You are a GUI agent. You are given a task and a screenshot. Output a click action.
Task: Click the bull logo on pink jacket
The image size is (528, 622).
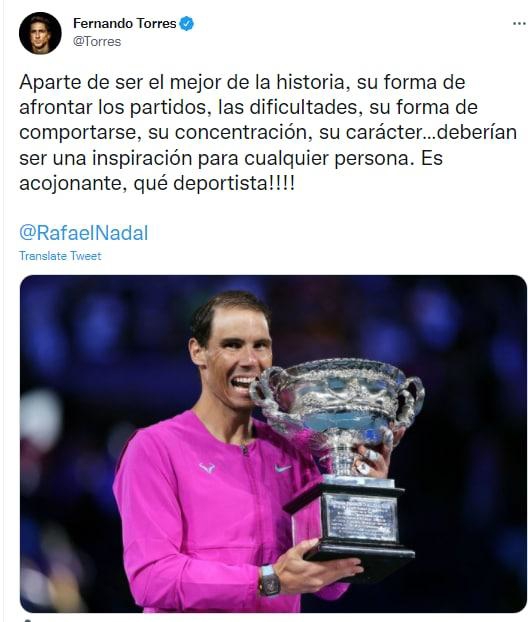click(x=207, y=468)
